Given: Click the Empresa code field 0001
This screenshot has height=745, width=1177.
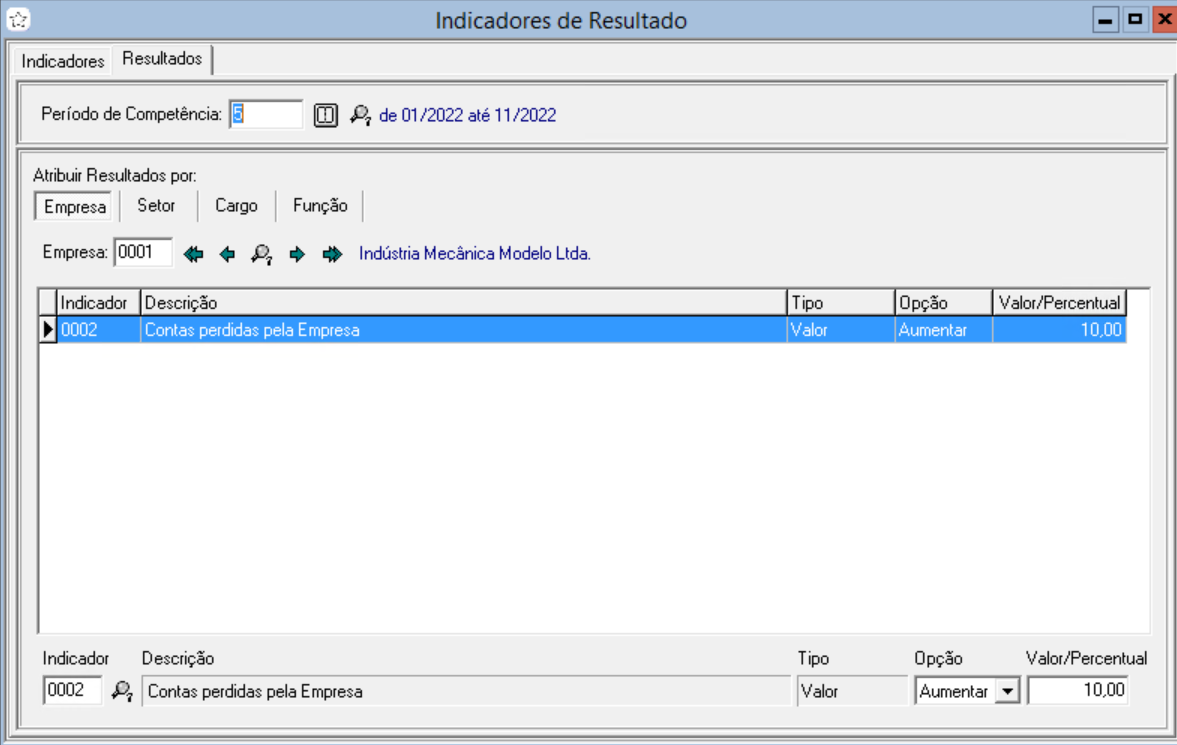Looking at the screenshot, I should pyautogui.click(x=143, y=253).
